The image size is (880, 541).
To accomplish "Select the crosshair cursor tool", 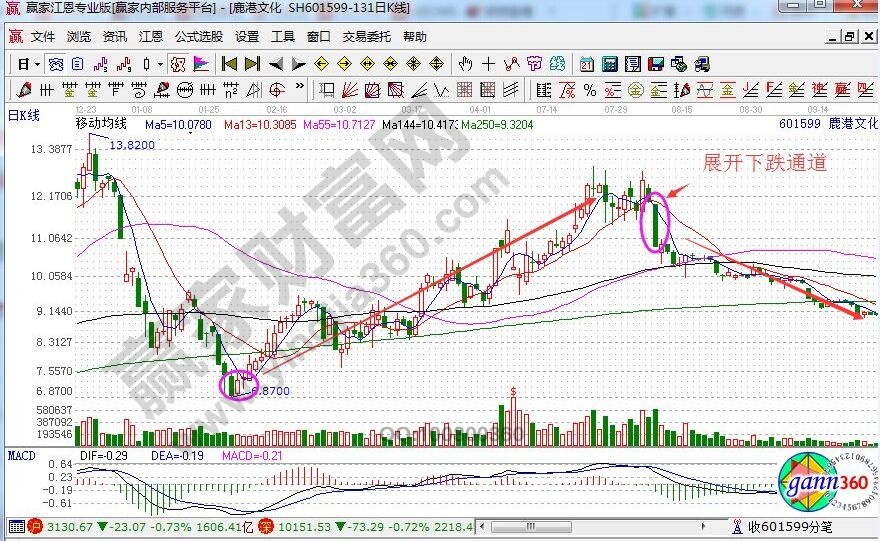I will [488, 63].
